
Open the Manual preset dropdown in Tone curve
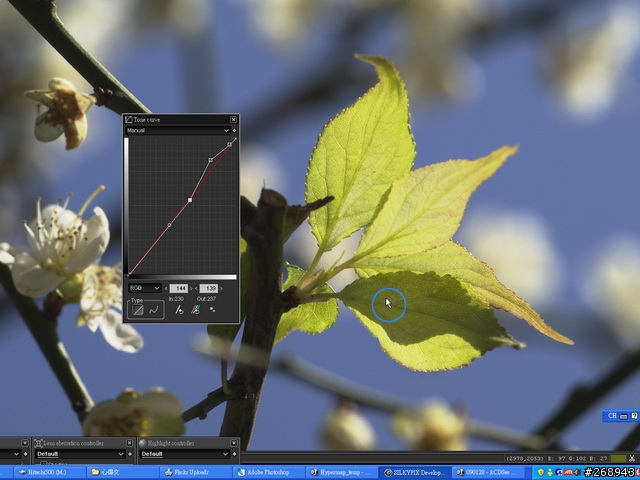click(x=178, y=131)
